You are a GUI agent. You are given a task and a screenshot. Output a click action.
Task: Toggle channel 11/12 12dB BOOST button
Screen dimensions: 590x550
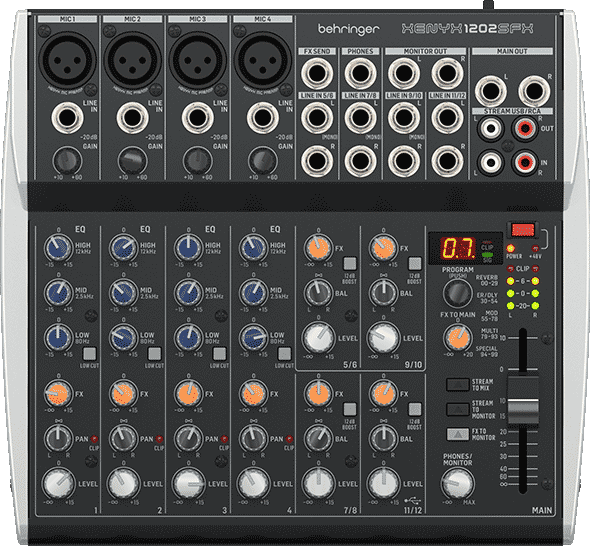click(415, 409)
